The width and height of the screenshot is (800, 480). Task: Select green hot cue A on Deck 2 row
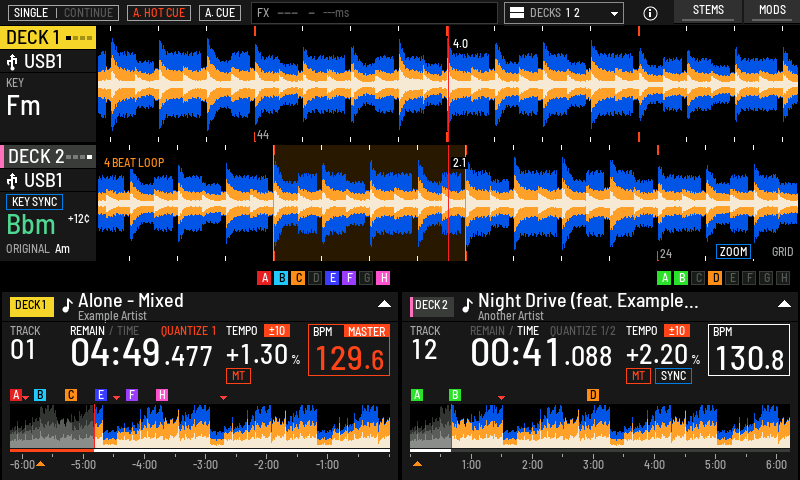(x=664, y=278)
